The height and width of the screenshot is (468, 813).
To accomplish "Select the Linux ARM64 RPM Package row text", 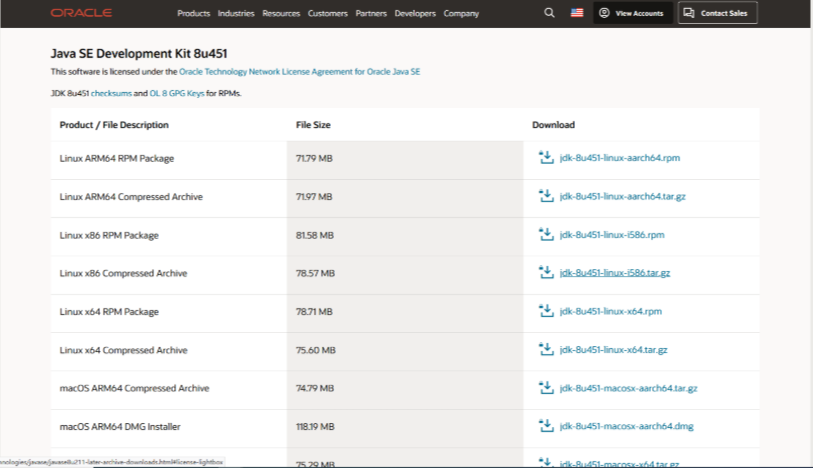I will click(x=117, y=158).
